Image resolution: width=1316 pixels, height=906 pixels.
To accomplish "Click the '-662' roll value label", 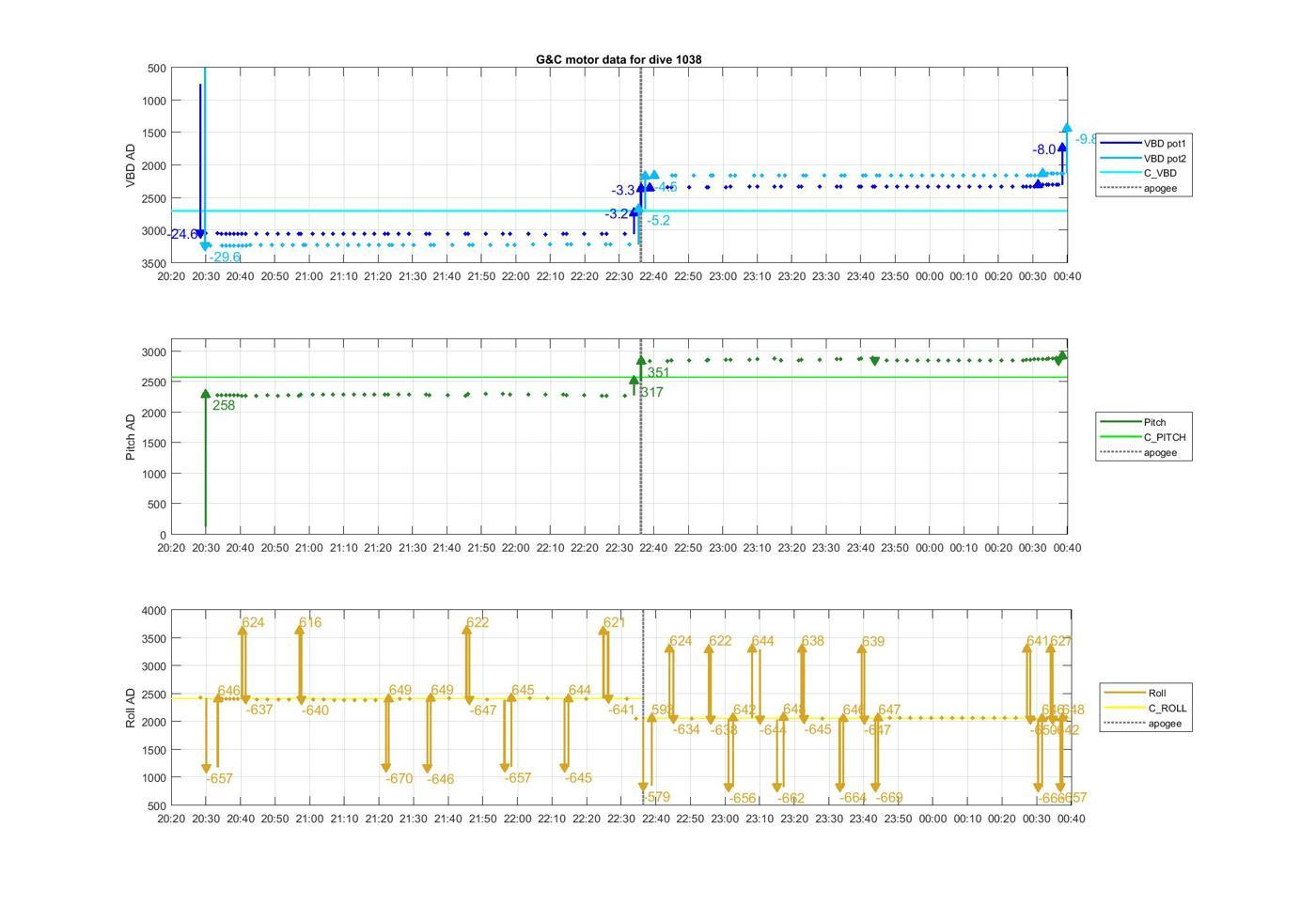I will coord(791,798).
